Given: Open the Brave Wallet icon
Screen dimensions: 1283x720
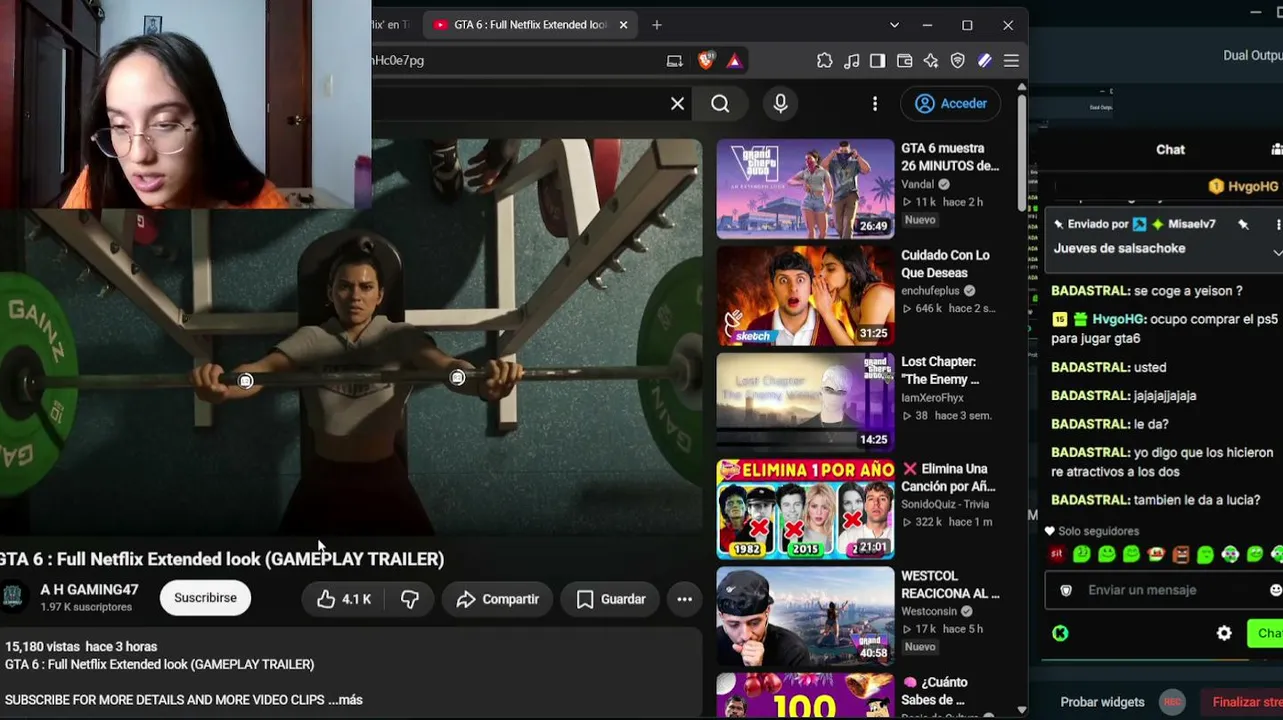Looking at the screenshot, I should pyautogui.click(x=905, y=61).
